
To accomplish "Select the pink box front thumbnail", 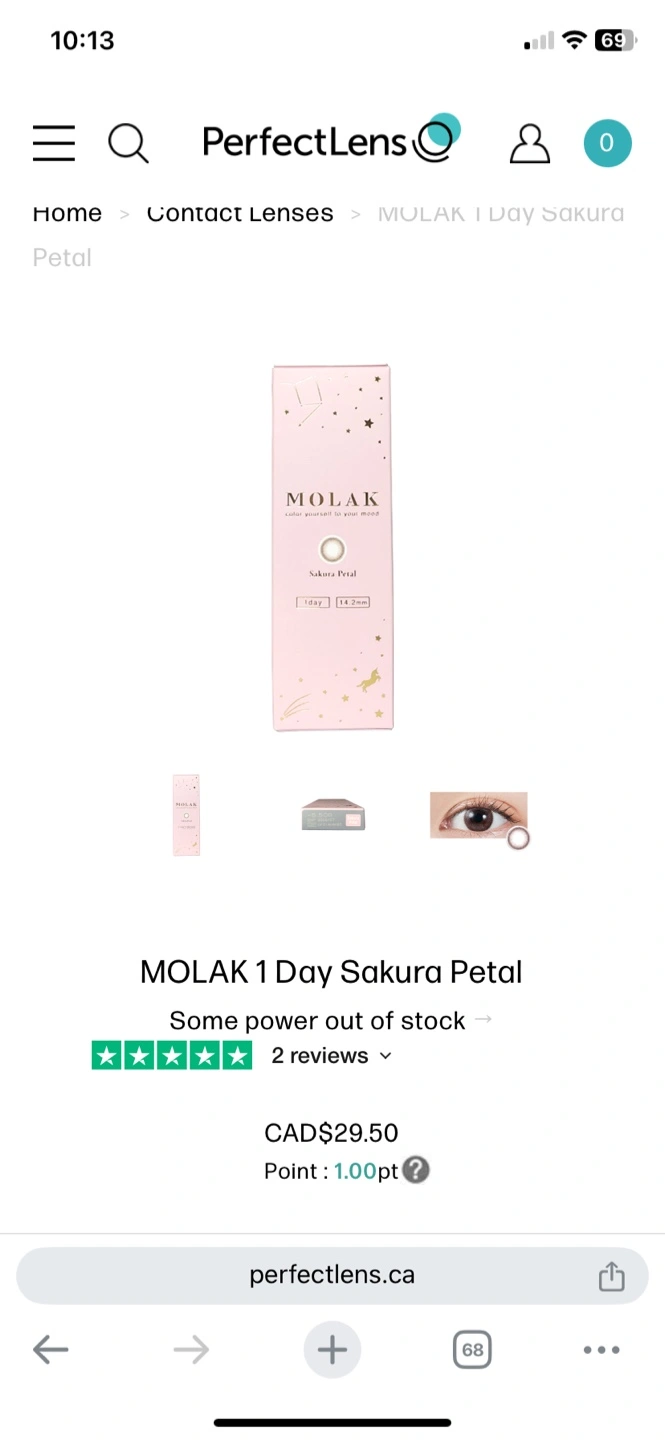I will [x=186, y=814].
